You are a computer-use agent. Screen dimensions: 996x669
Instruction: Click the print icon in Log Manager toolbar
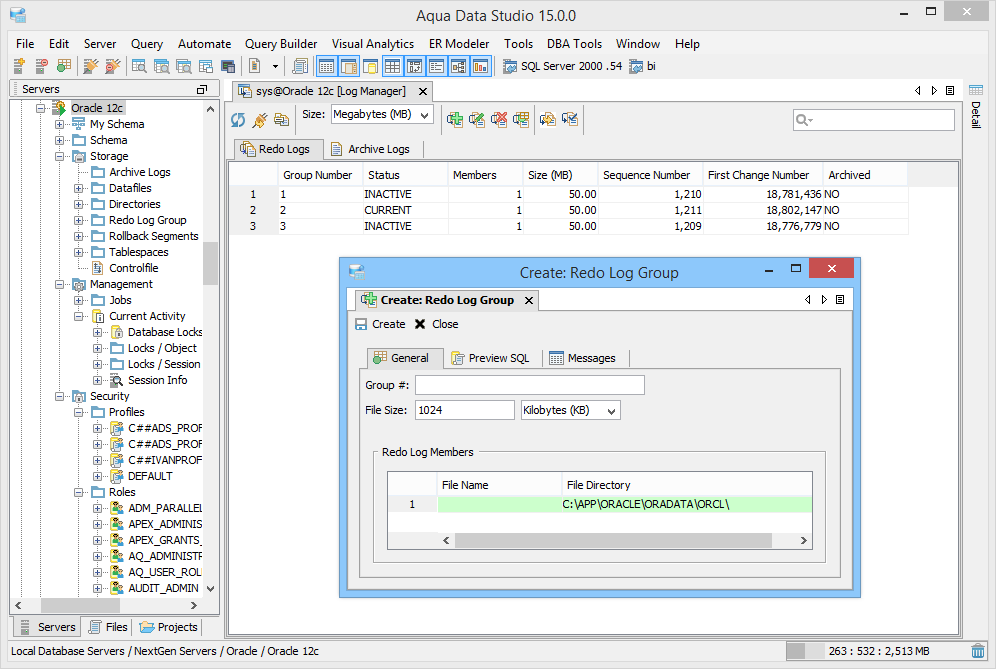tap(281, 119)
